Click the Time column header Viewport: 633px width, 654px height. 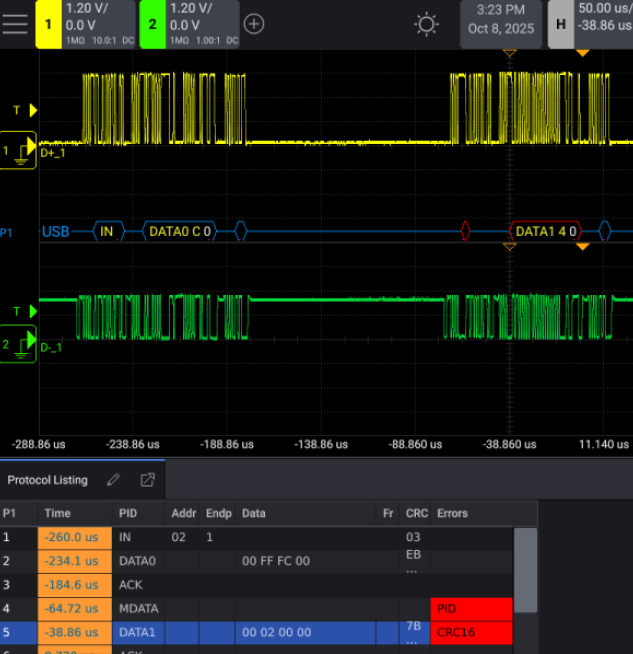coord(58,513)
